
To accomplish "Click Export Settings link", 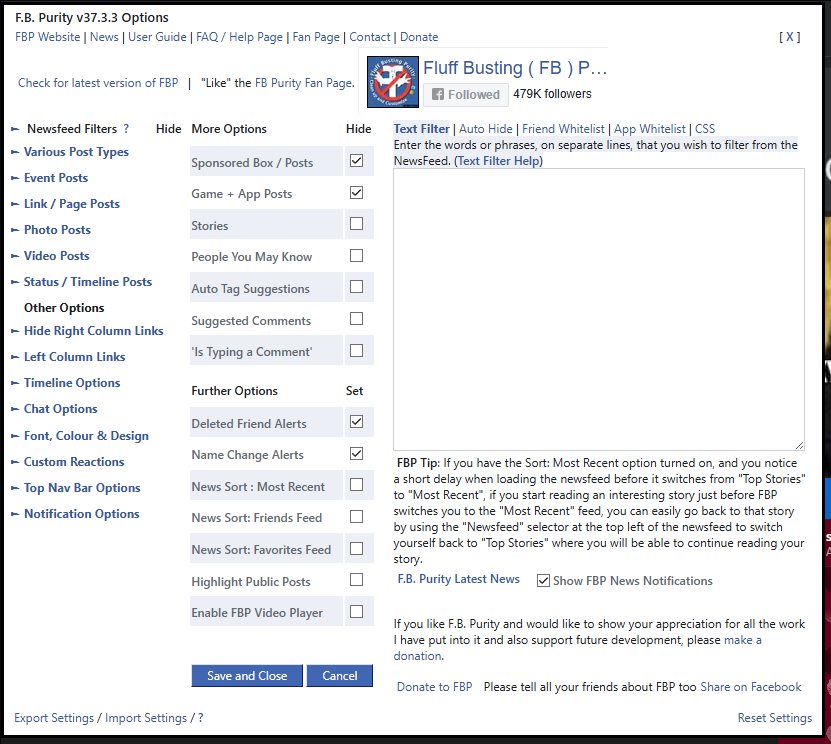I will (x=54, y=718).
